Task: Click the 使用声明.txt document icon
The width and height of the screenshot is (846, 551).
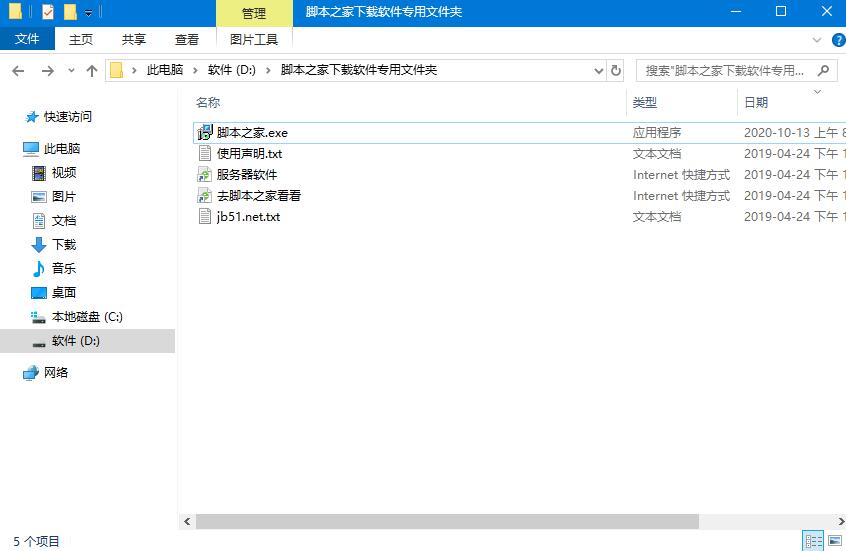Action: coord(205,153)
